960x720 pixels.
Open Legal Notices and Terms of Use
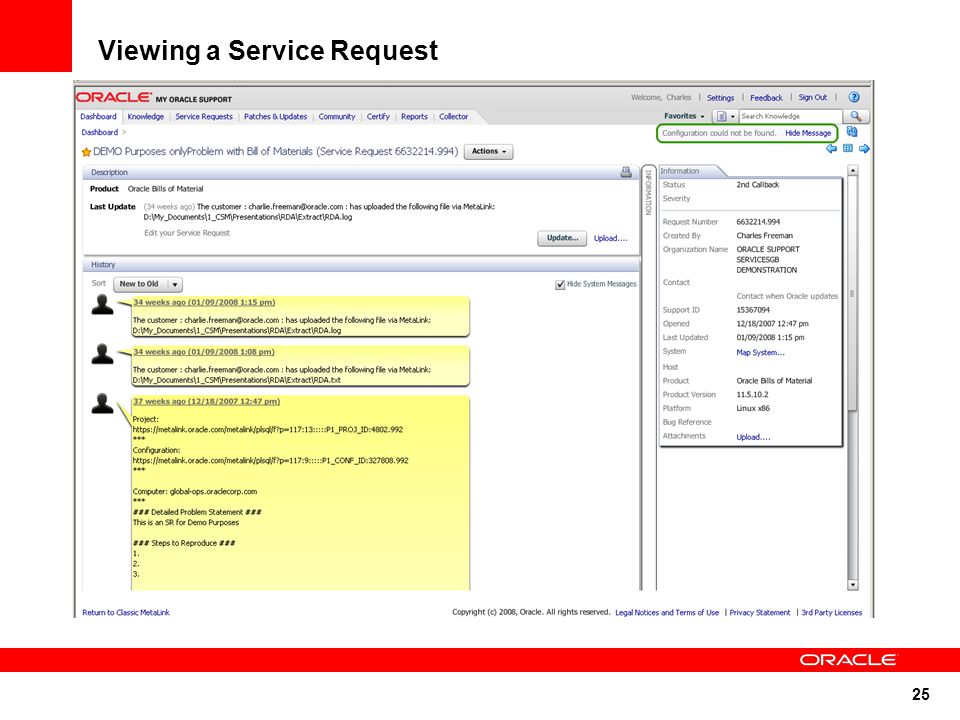point(667,612)
